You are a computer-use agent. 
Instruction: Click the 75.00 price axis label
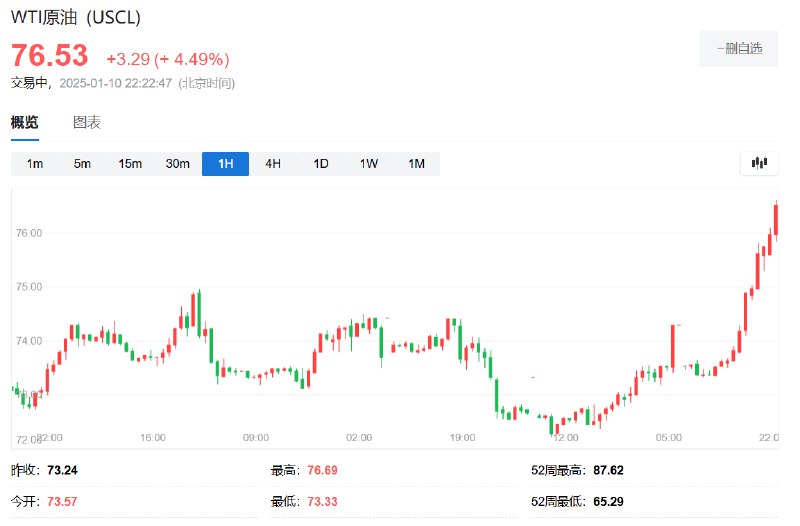29,287
